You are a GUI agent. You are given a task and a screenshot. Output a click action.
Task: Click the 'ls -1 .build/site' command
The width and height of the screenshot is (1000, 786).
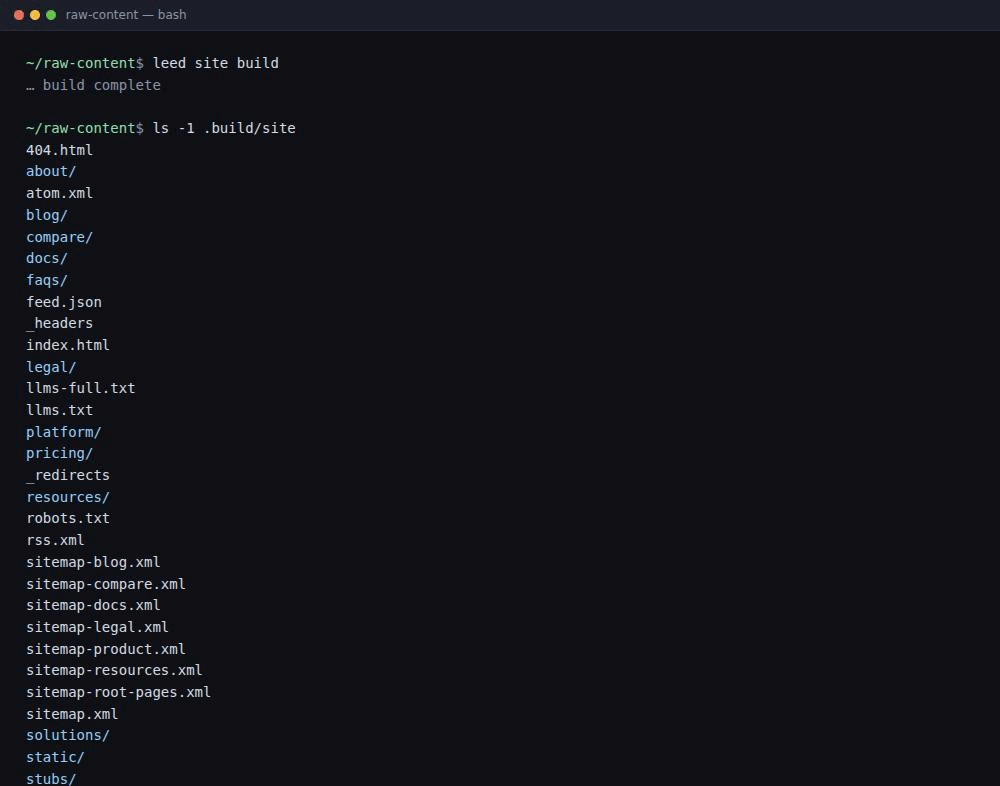click(224, 128)
